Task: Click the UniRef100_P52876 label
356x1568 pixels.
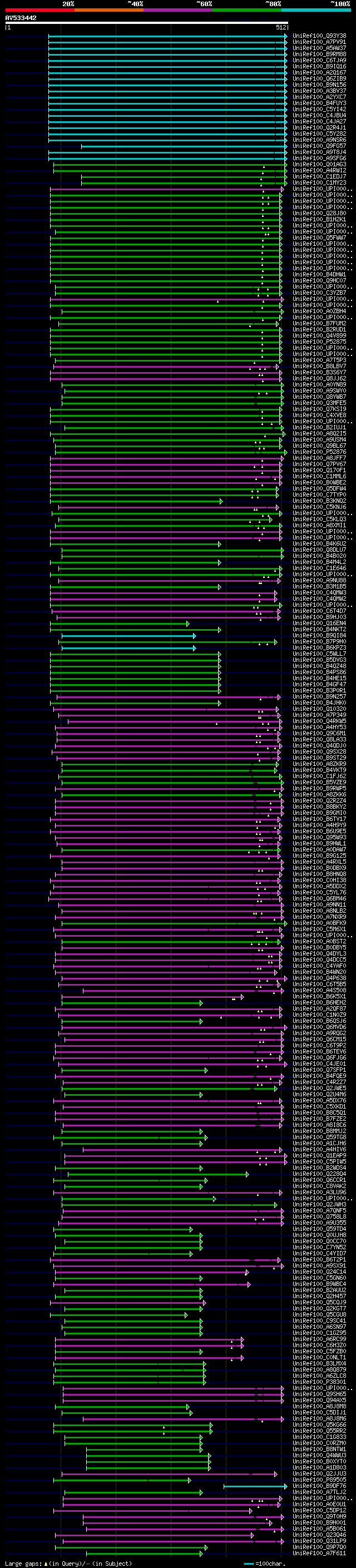Action: (x=319, y=452)
